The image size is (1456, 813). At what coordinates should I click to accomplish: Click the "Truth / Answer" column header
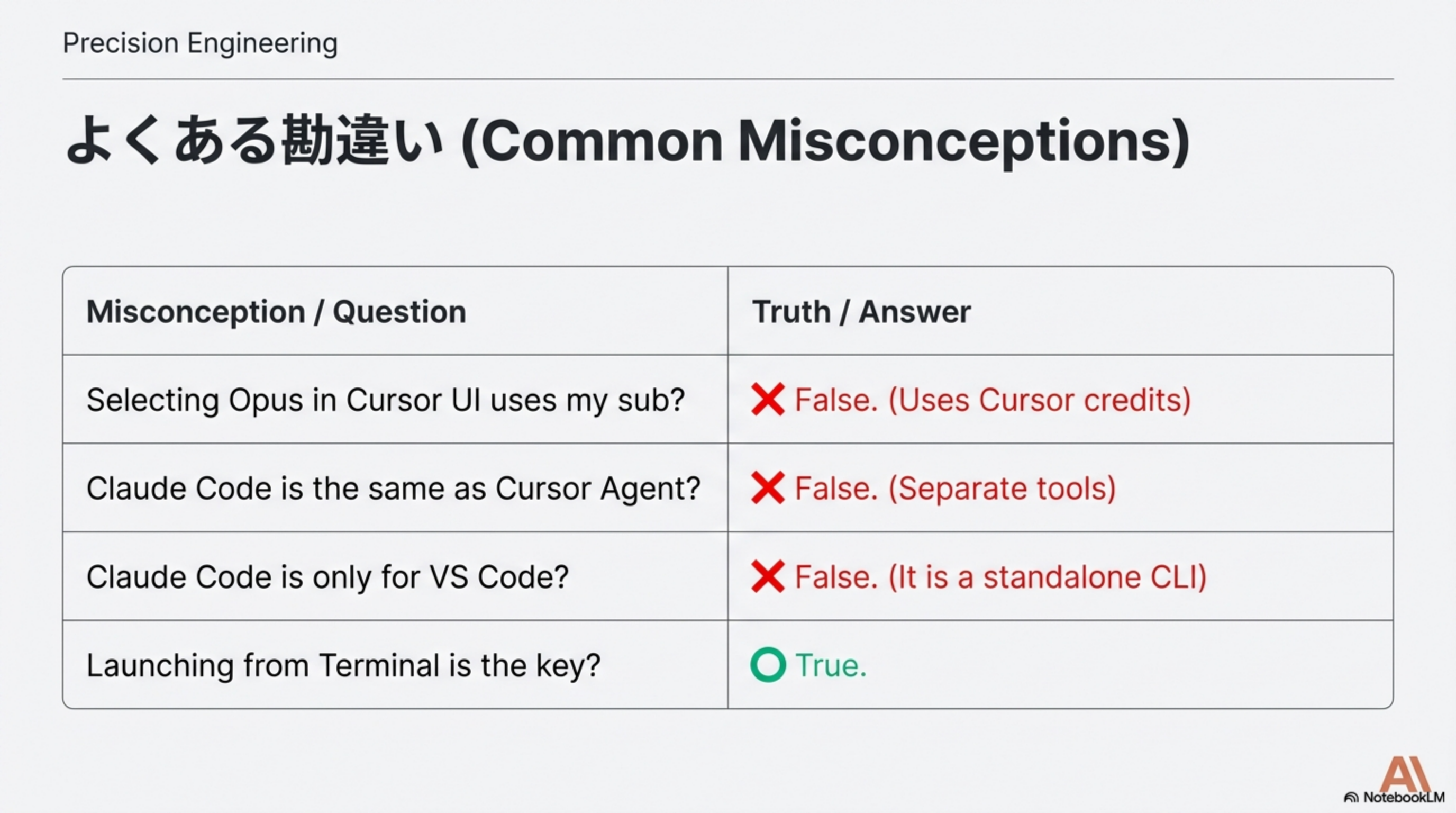861,312
